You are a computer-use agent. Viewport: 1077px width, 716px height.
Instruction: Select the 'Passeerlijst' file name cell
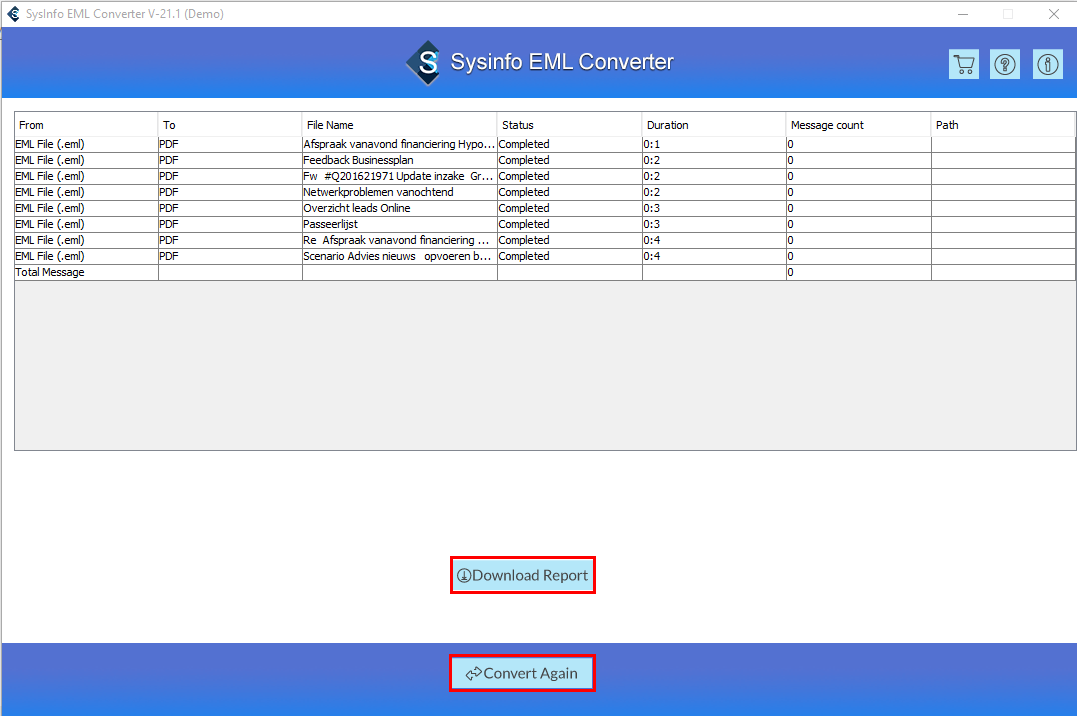click(x=400, y=224)
